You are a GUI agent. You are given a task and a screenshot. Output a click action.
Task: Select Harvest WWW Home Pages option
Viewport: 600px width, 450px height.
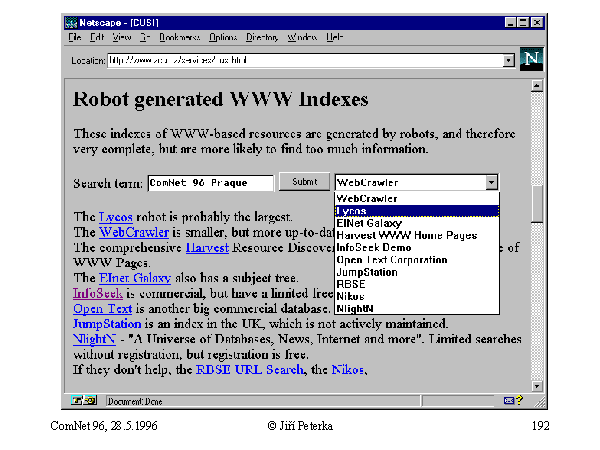[417, 235]
